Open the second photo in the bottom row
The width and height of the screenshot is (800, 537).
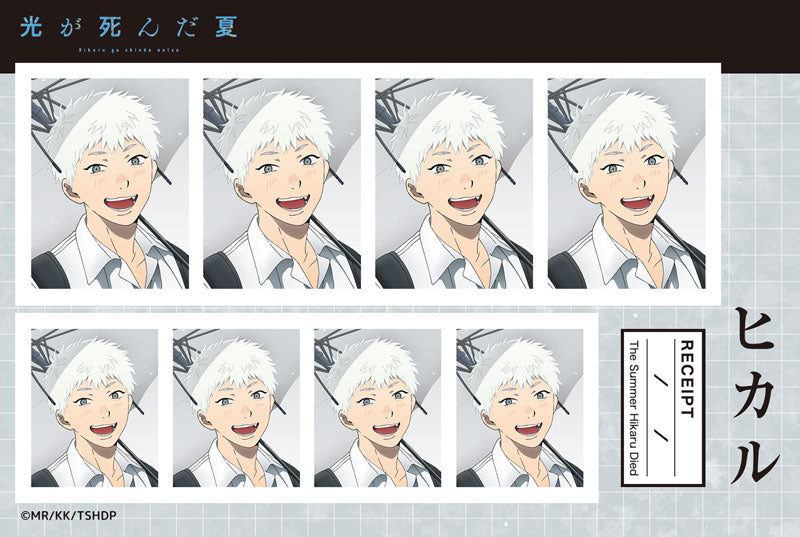coord(236,408)
